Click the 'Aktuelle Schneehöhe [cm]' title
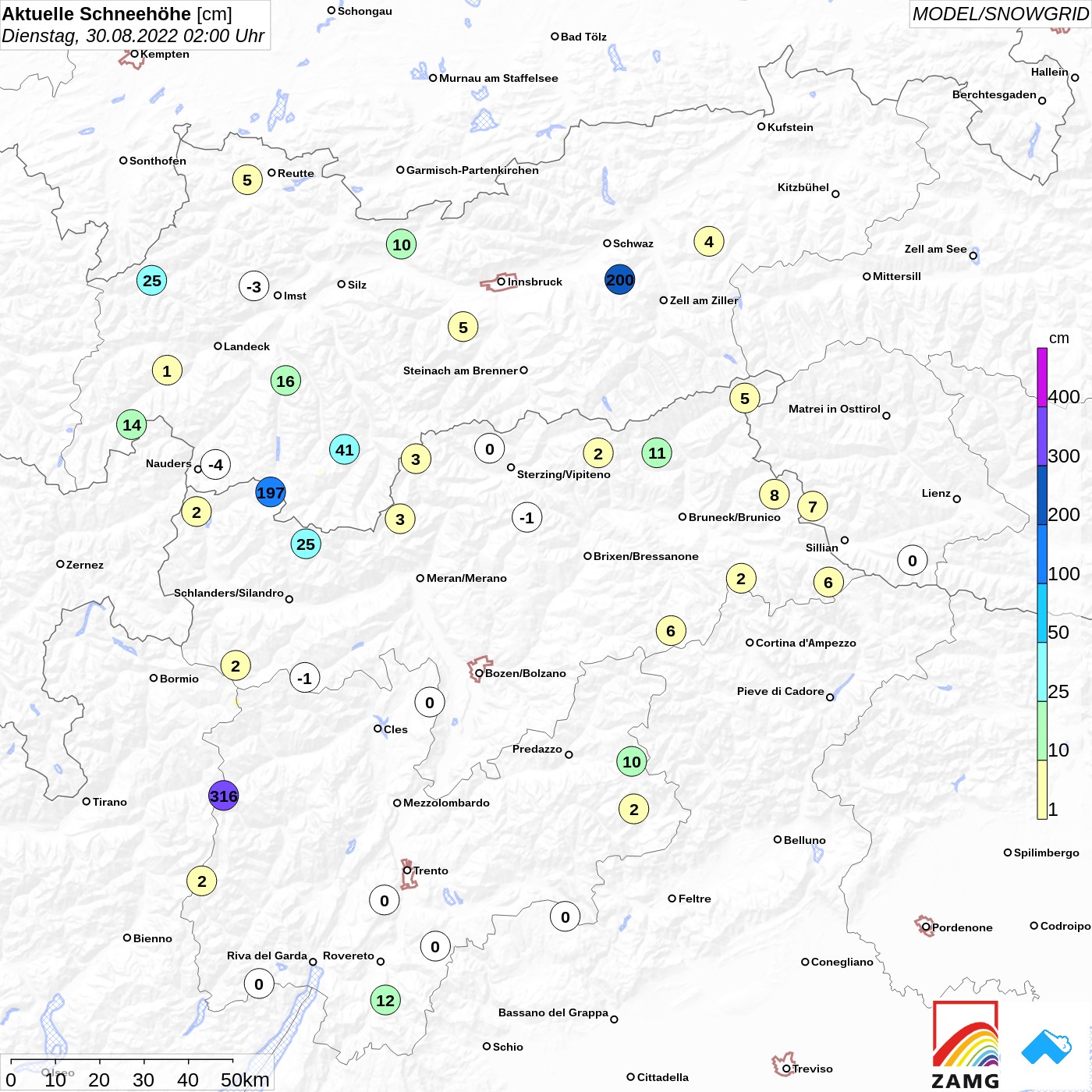The image size is (1092, 1092). coord(117,14)
